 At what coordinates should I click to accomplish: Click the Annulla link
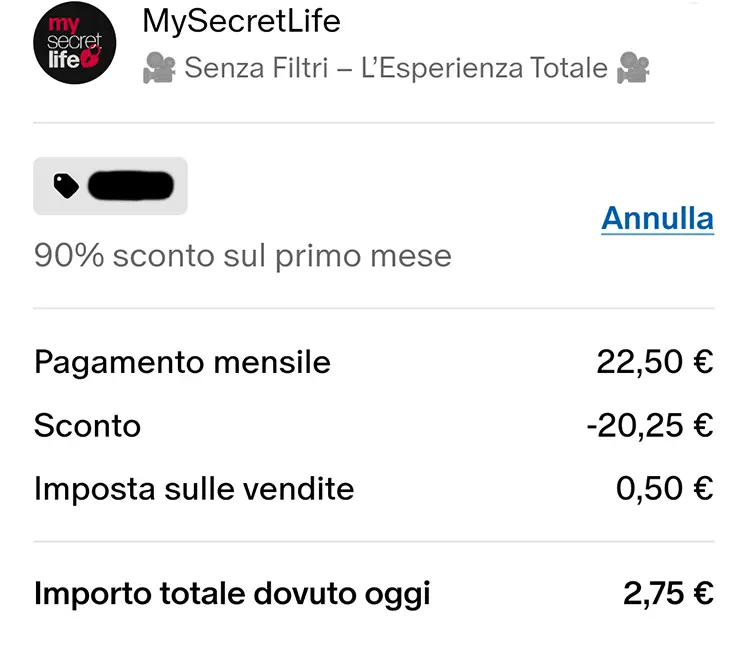(x=657, y=219)
